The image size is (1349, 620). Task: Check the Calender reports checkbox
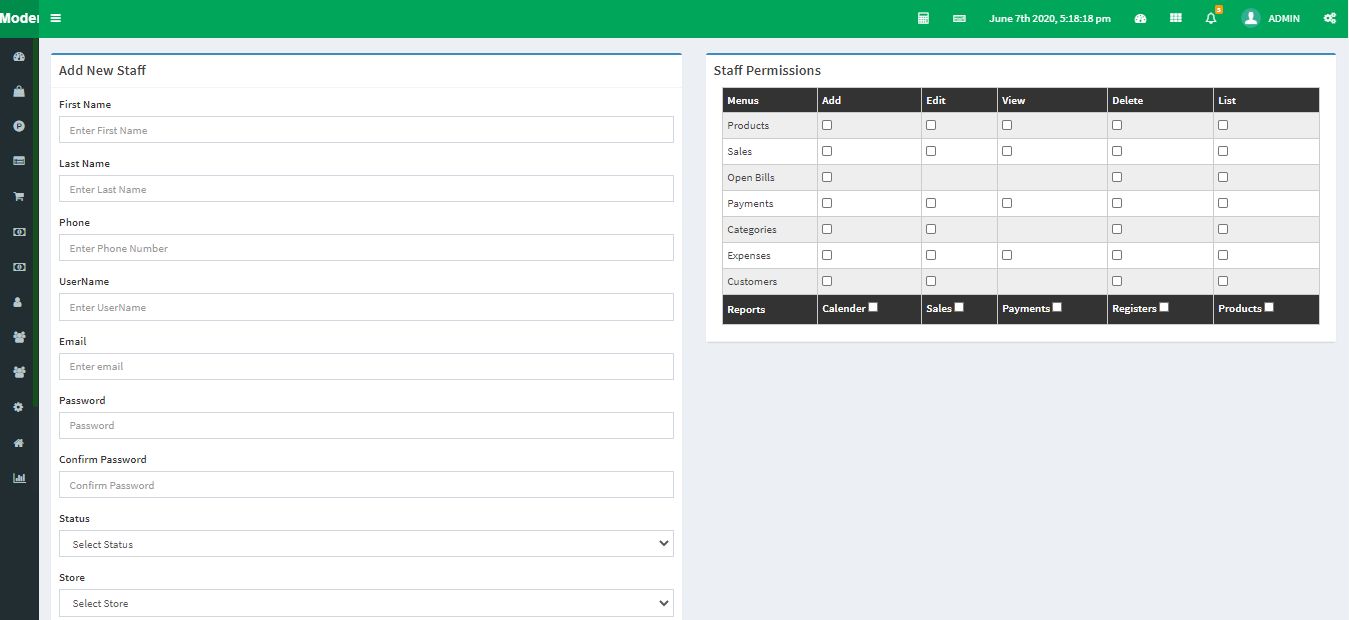click(873, 307)
